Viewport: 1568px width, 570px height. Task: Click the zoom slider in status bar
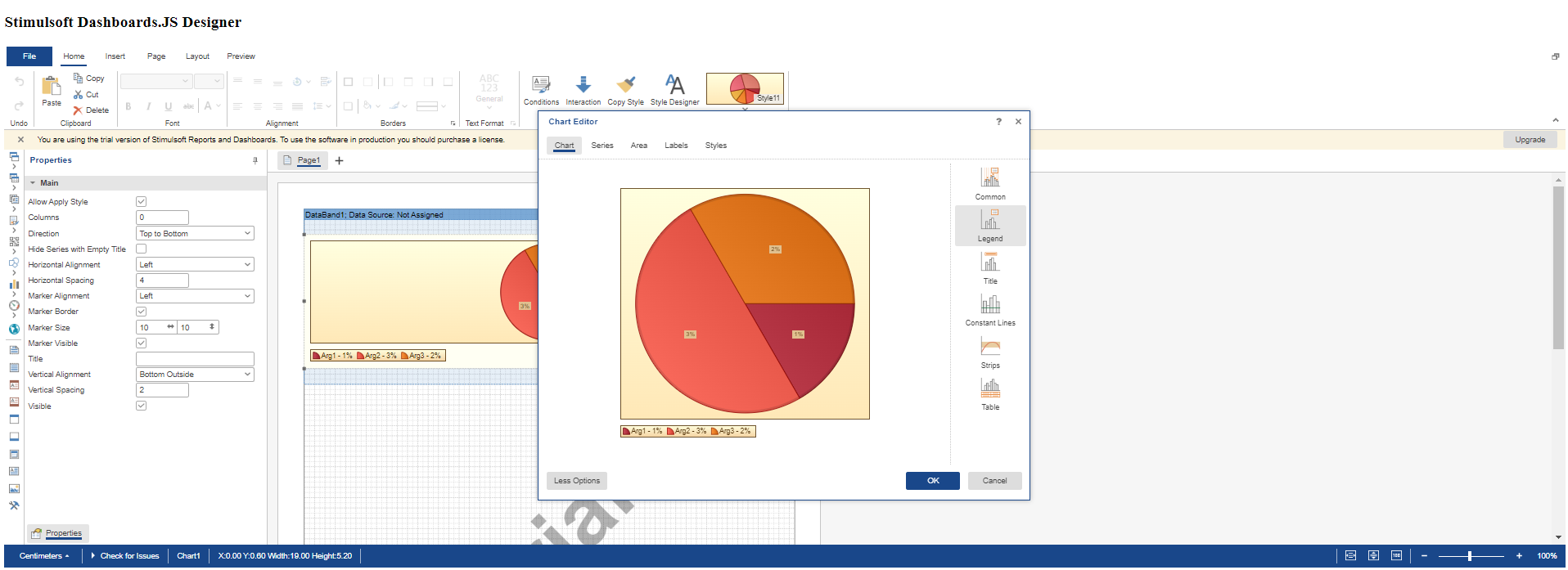point(1470,556)
